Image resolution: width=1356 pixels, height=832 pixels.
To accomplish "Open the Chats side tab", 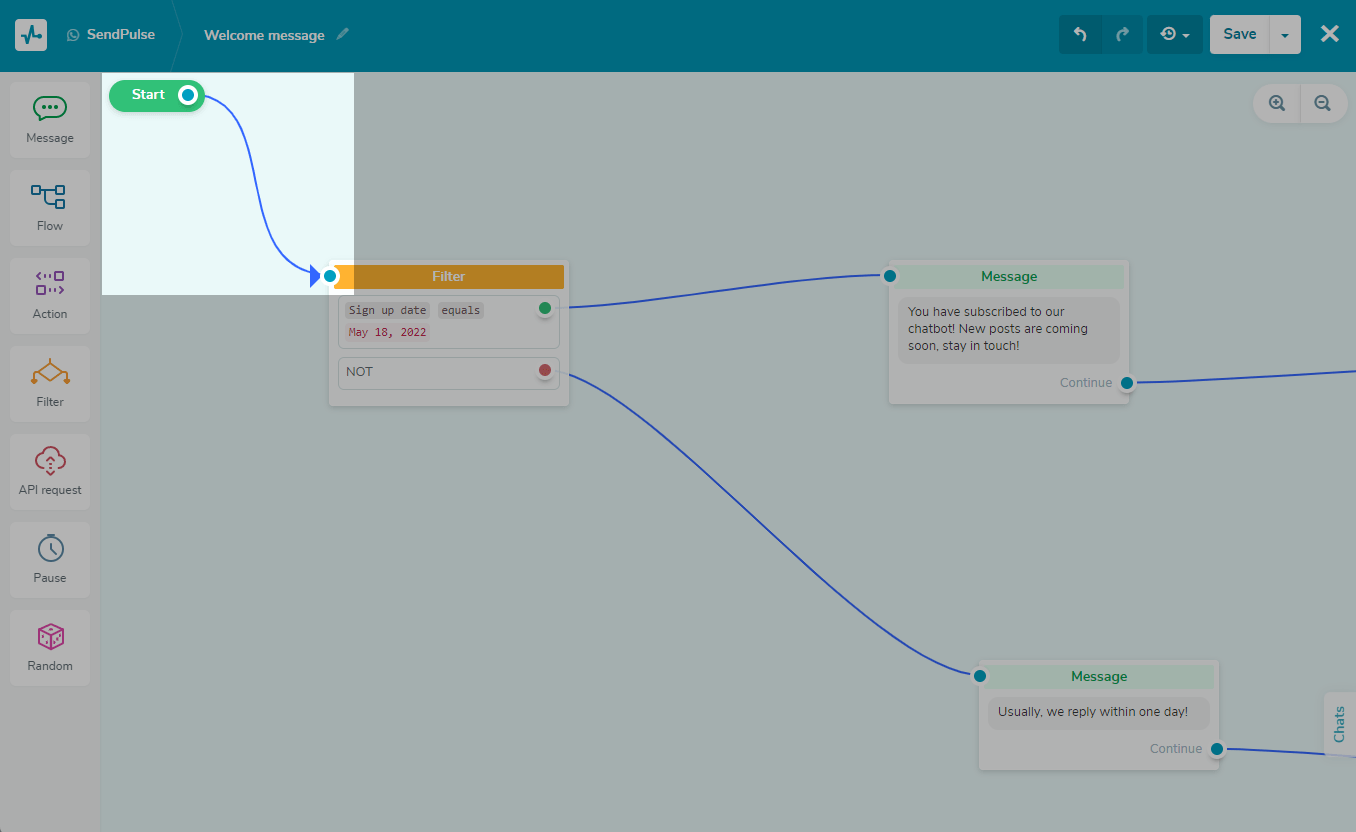I will [1340, 724].
